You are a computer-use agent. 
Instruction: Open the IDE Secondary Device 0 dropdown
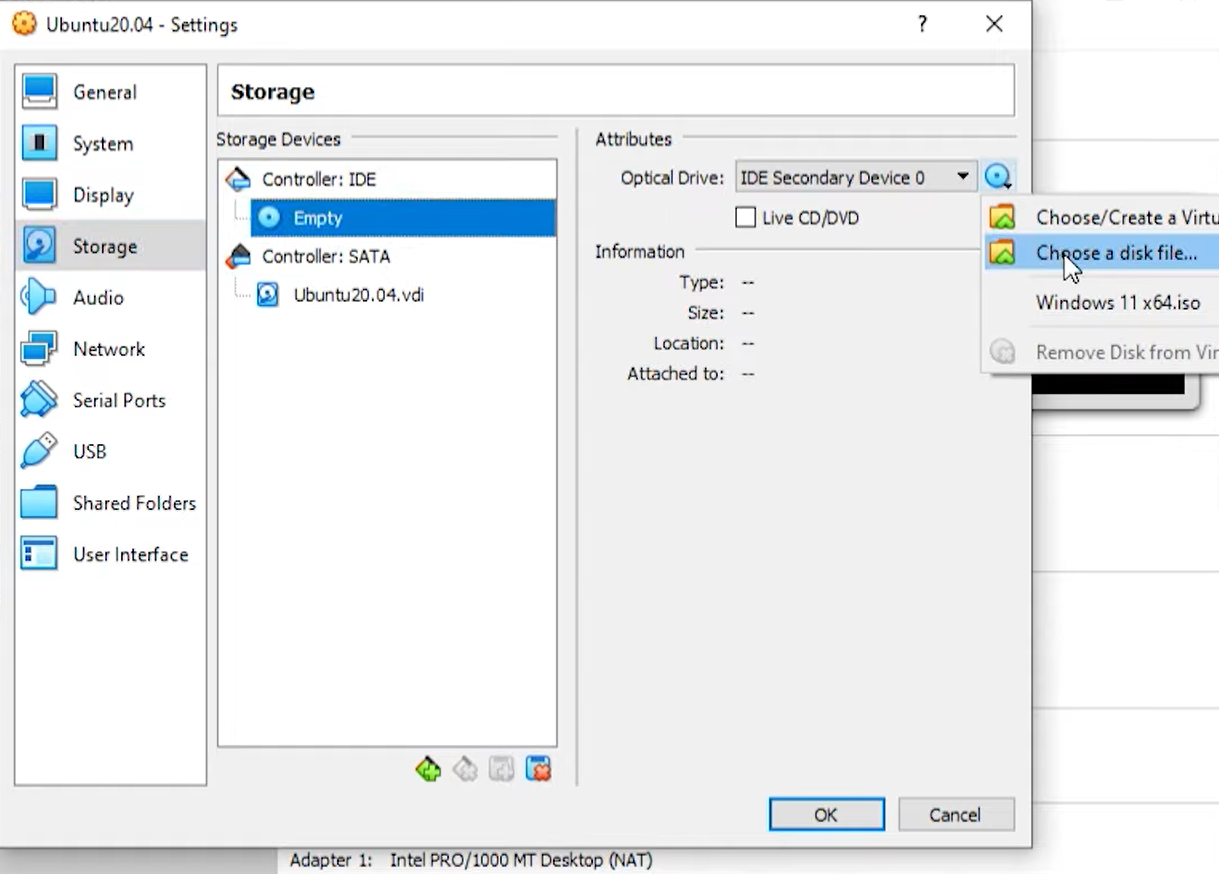856,178
